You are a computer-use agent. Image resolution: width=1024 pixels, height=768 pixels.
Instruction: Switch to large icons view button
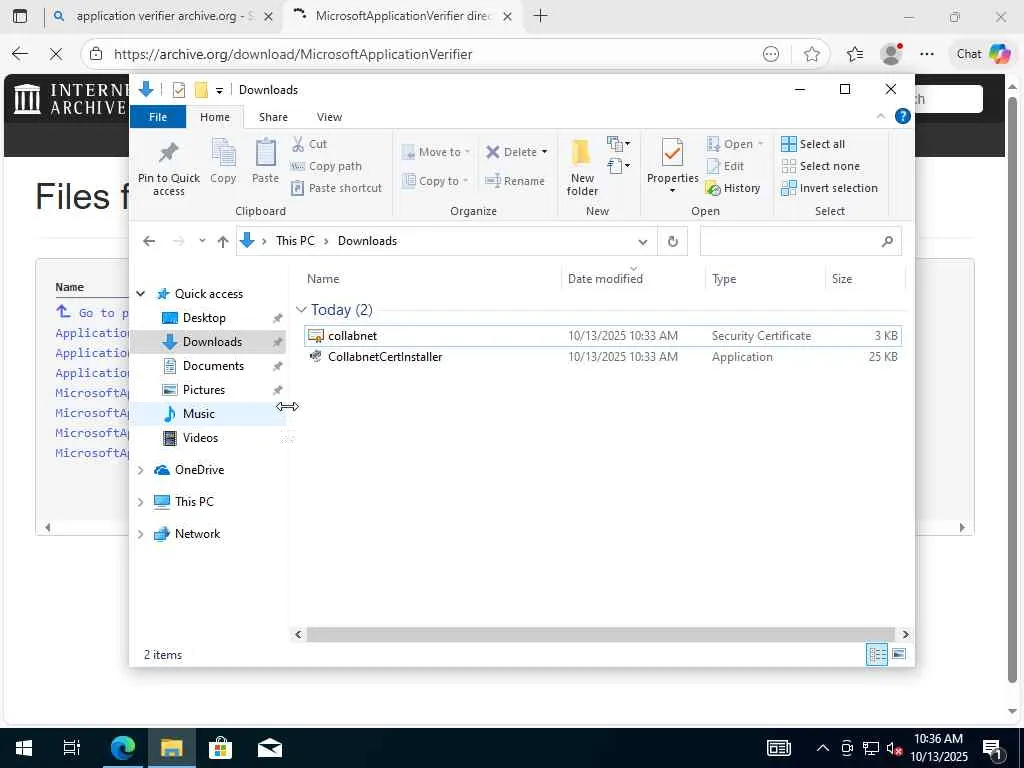pos(899,654)
